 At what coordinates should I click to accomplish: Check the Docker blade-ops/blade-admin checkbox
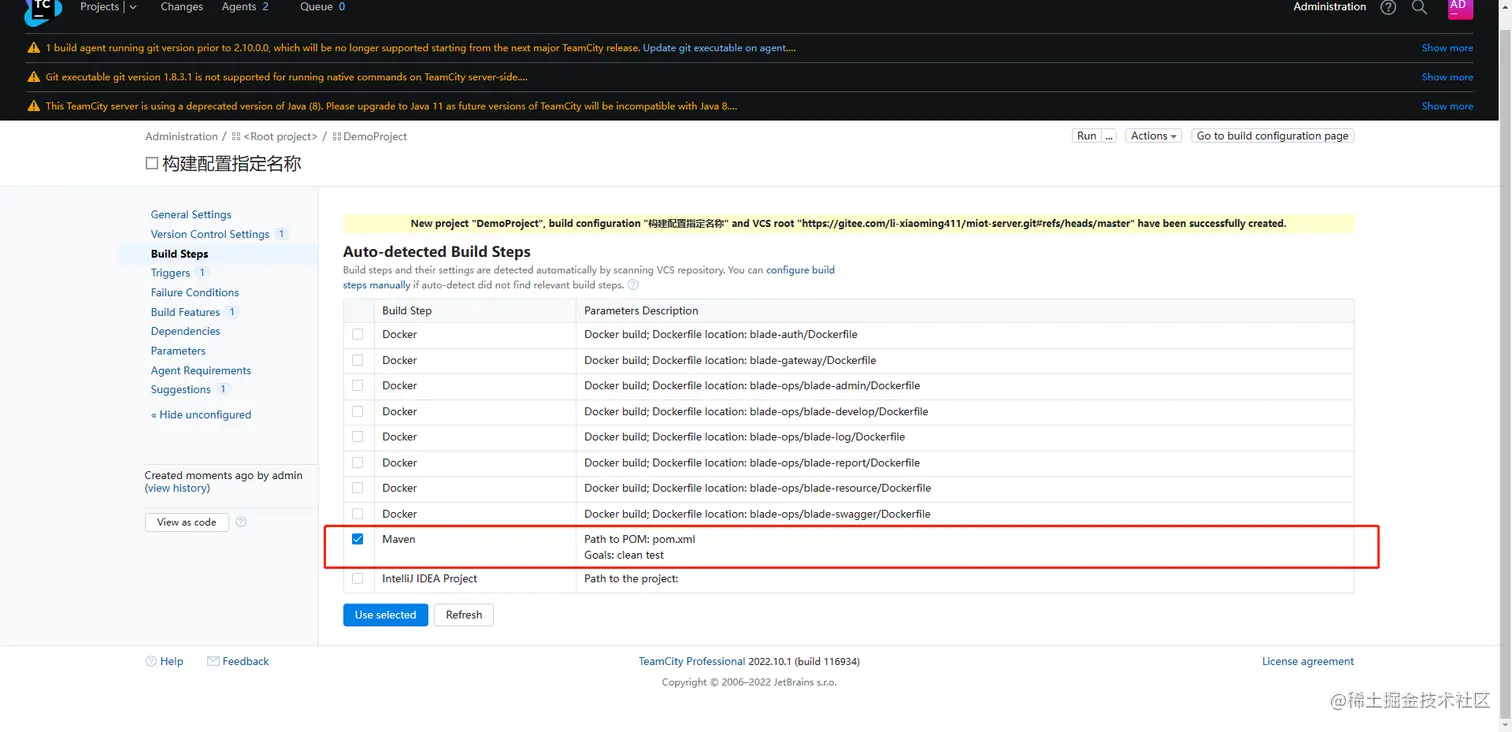tap(358, 385)
